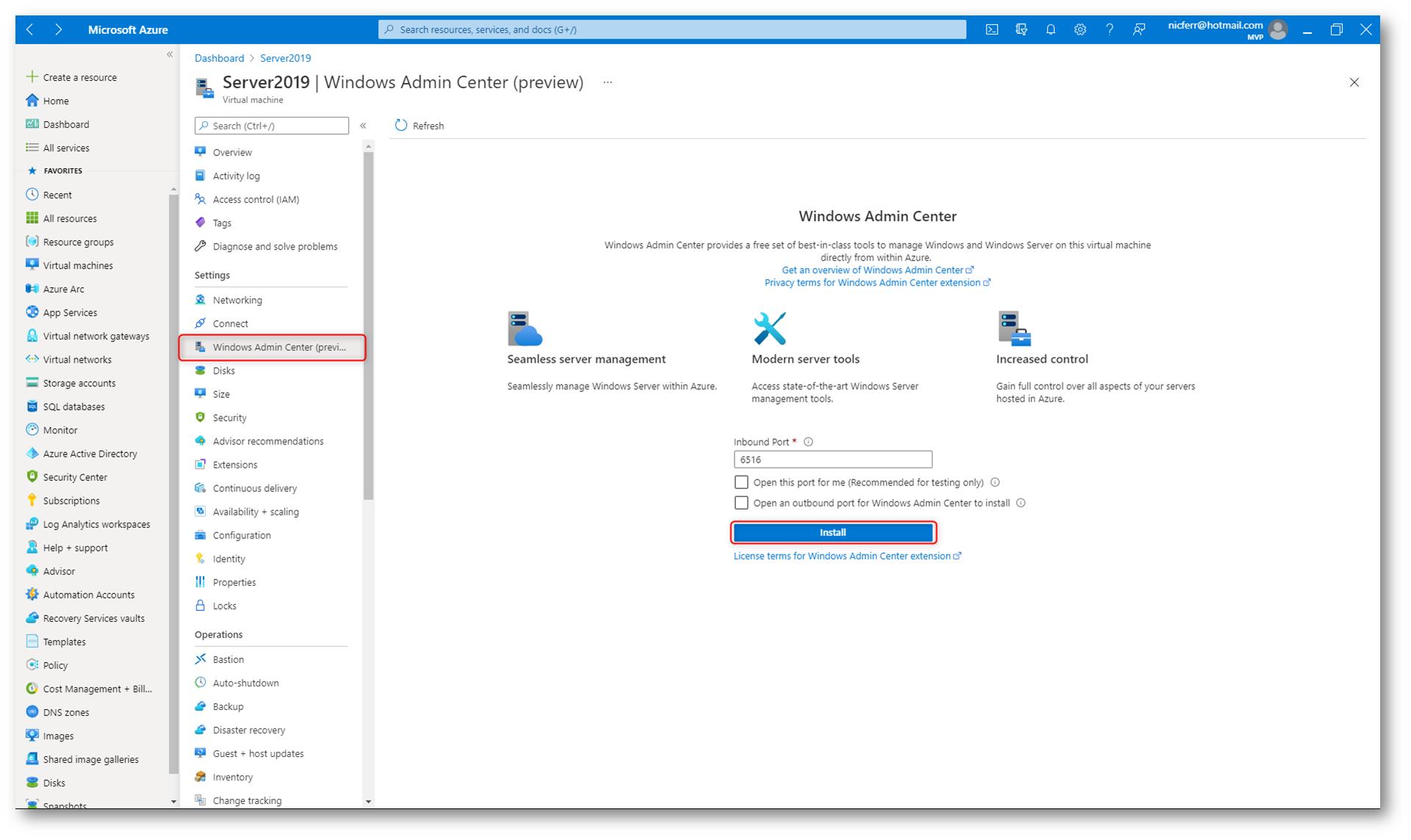Open Backup under Operations
1411x840 pixels.
[x=228, y=706]
